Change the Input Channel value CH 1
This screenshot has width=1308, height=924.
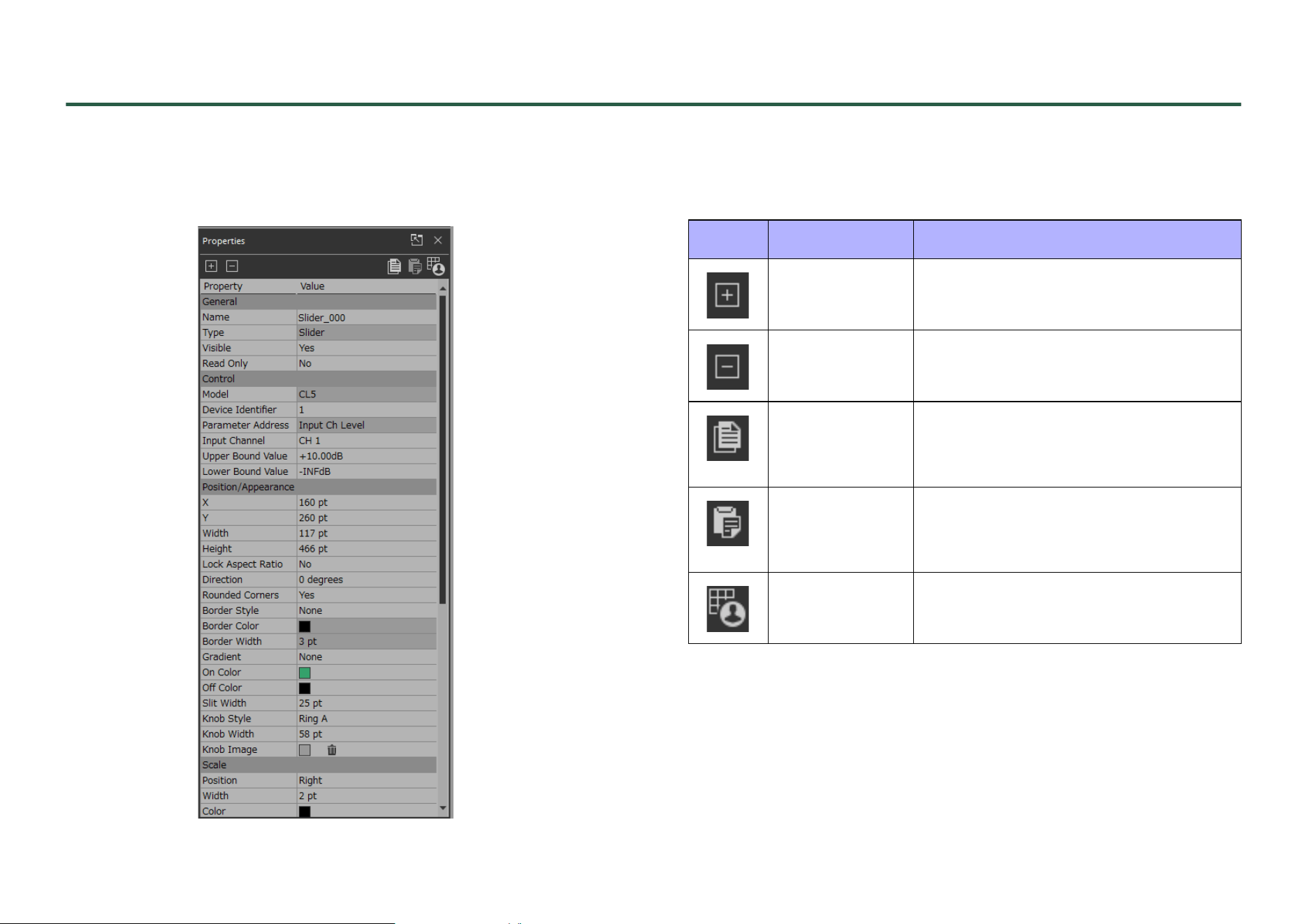click(367, 441)
